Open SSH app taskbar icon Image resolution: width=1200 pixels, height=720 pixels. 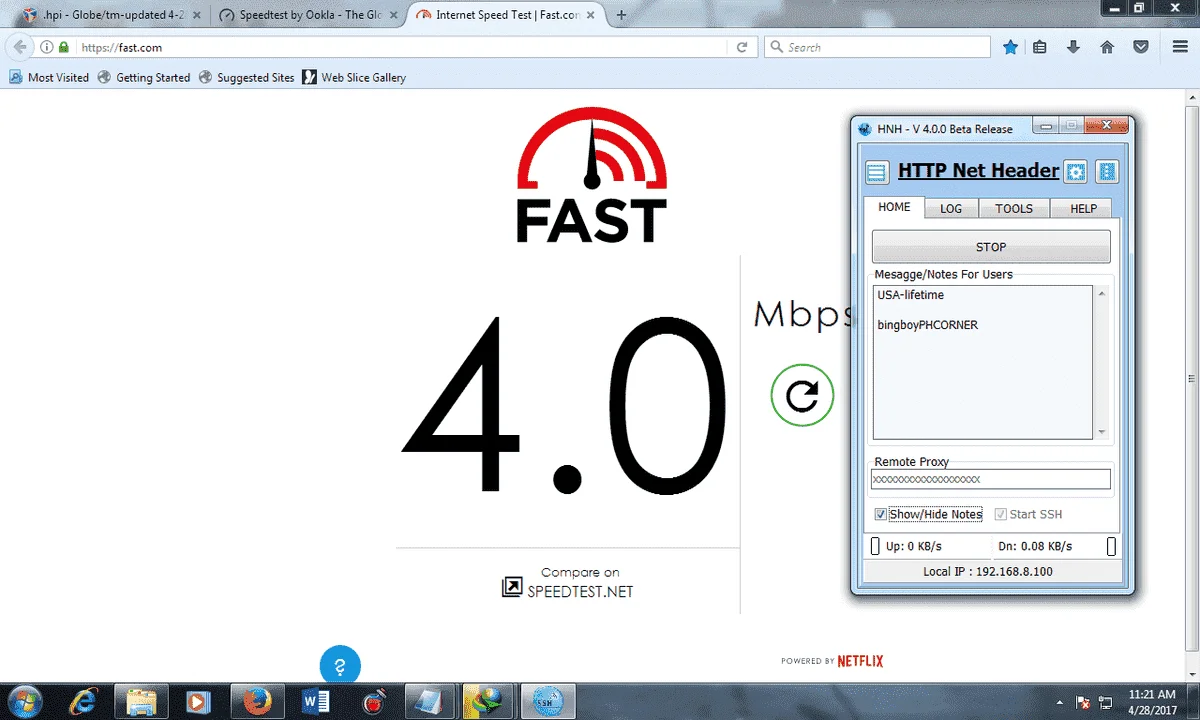(548, 701)
